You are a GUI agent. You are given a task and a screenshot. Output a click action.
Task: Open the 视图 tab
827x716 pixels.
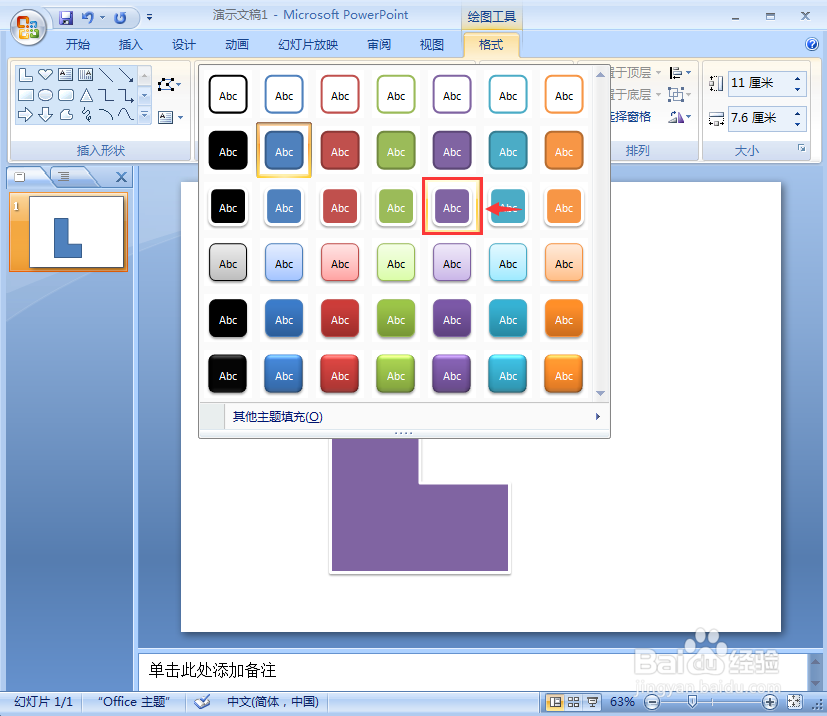(431, 45)
